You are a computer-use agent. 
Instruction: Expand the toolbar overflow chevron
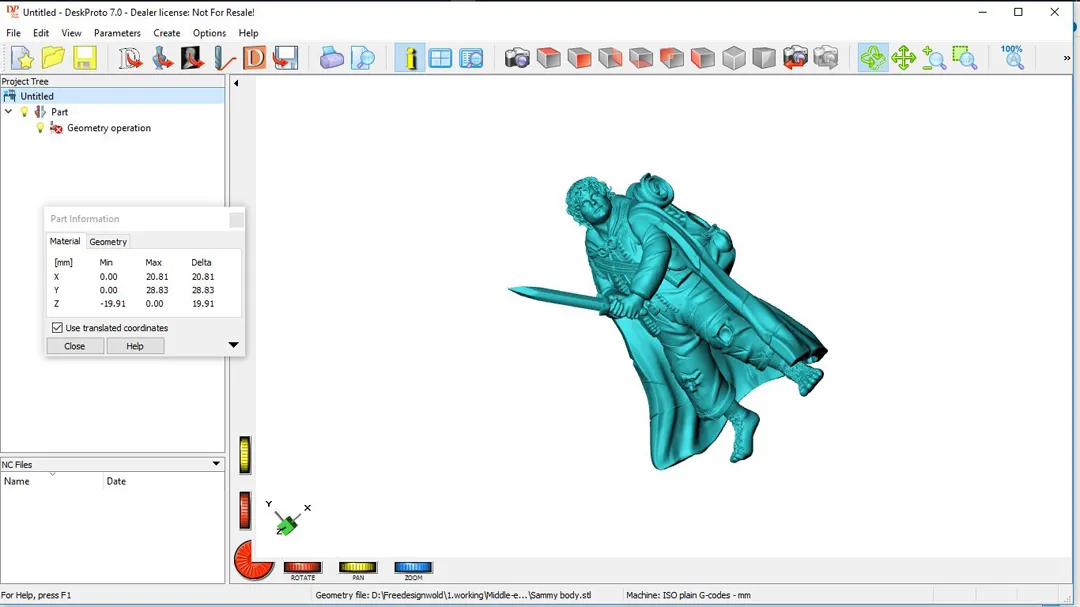click(x=1067, y=58)
